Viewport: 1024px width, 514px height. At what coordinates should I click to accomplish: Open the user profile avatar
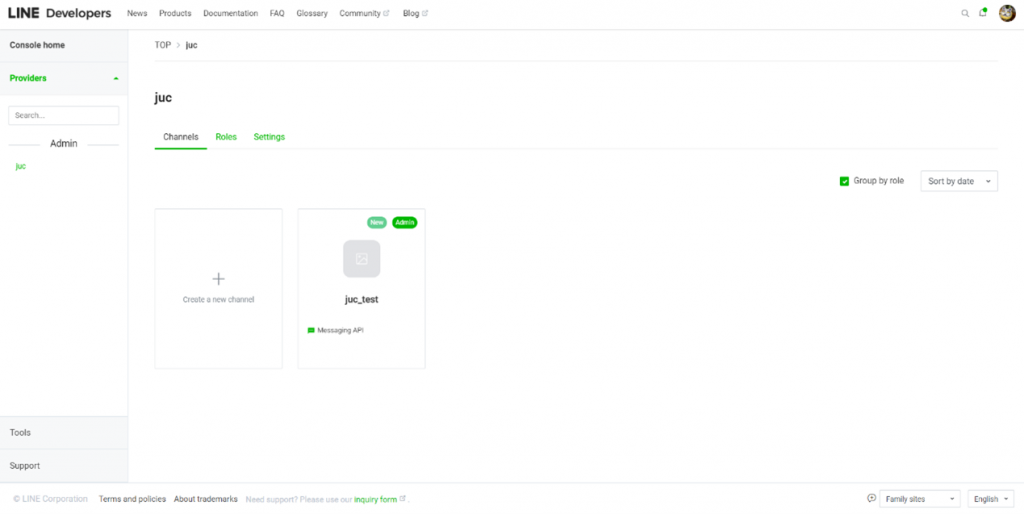(1007, 13)
